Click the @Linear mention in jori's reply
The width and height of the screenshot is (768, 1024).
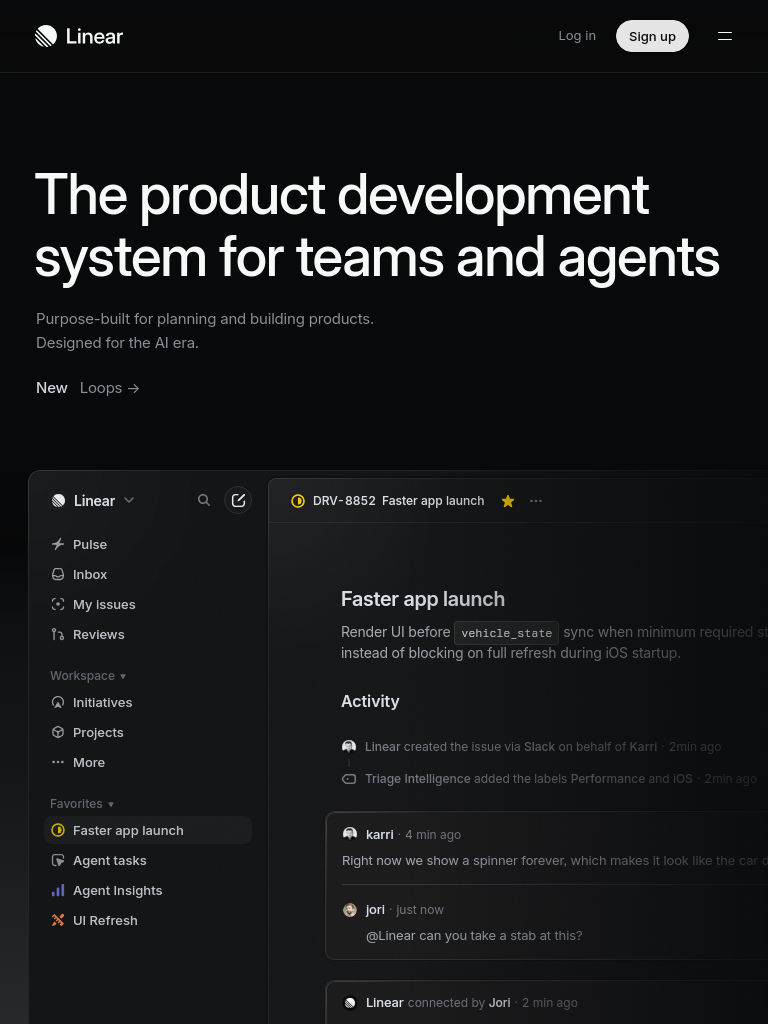coord(391,936)
